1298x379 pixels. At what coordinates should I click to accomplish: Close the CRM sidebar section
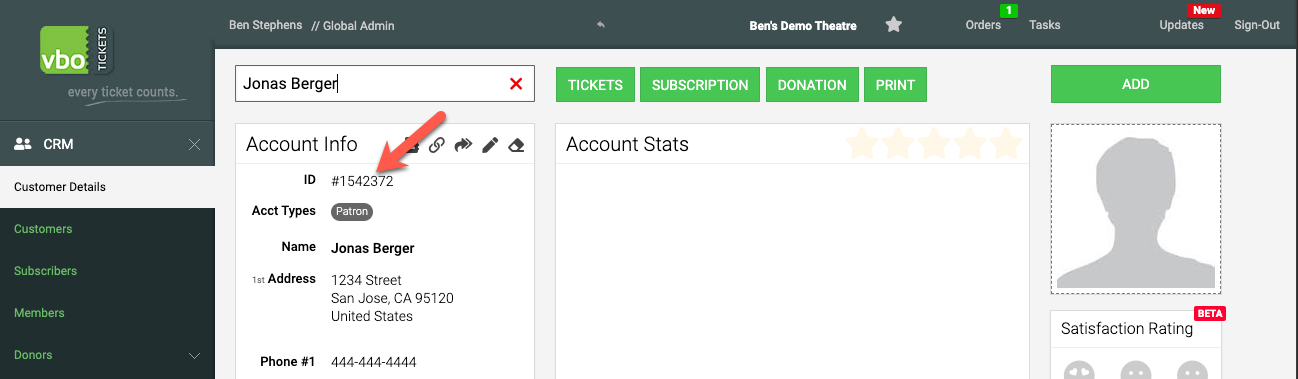pos(195,145)
